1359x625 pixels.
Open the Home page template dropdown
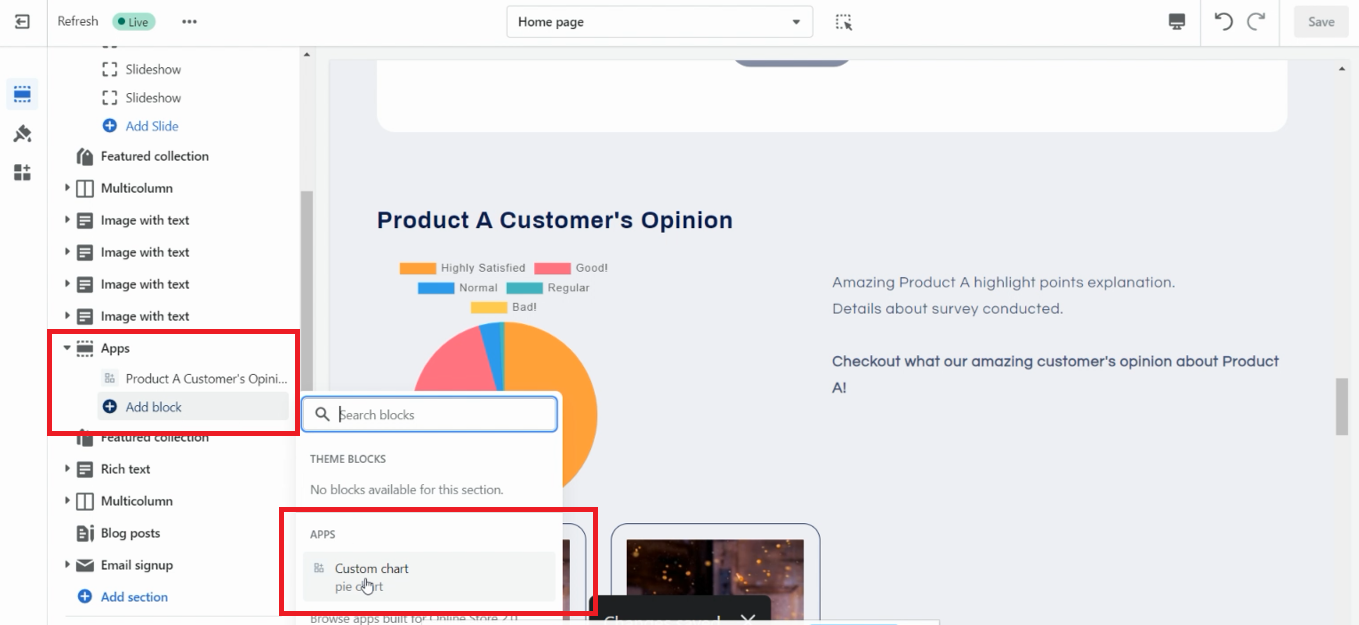pos(659,22)
